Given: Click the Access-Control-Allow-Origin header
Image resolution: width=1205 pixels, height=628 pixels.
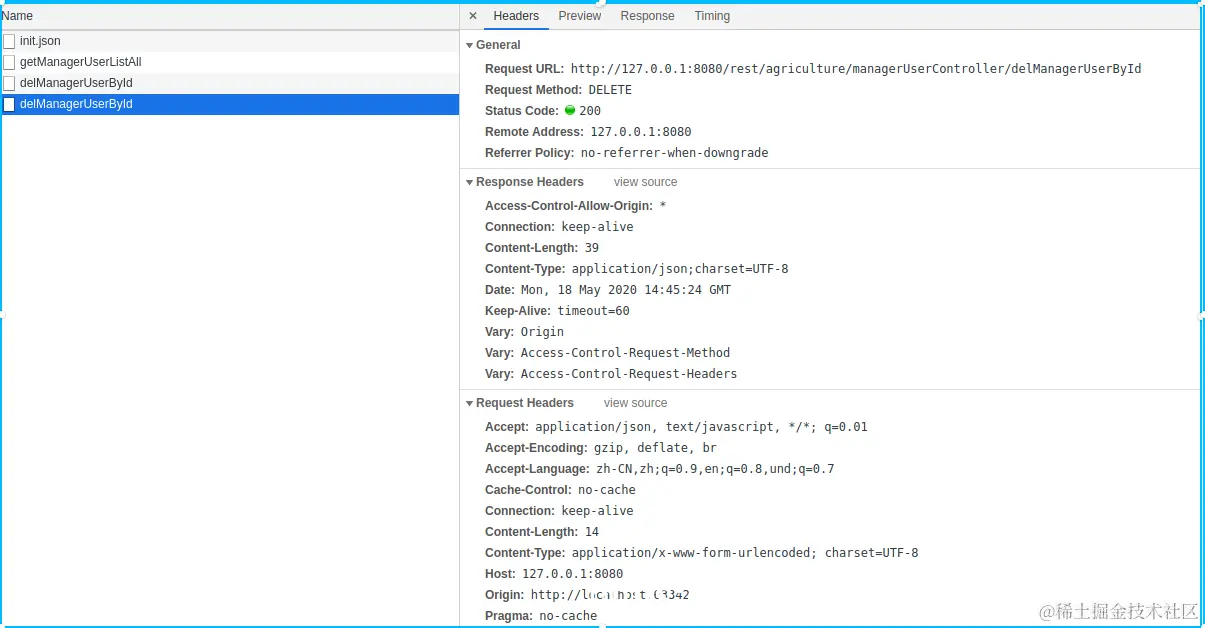Looking at the screenshot, I should (575, 206).
